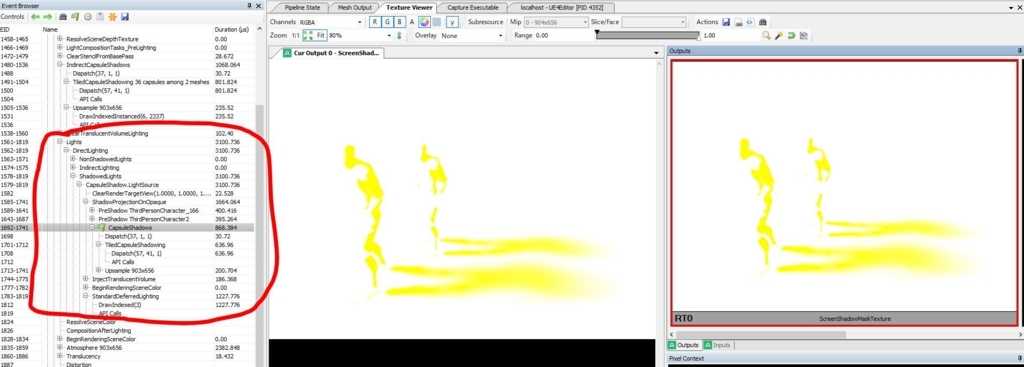Switch to the Inputs bottom tab
The width and height of the screenshot is (1024, 367).
click(717, 345)
